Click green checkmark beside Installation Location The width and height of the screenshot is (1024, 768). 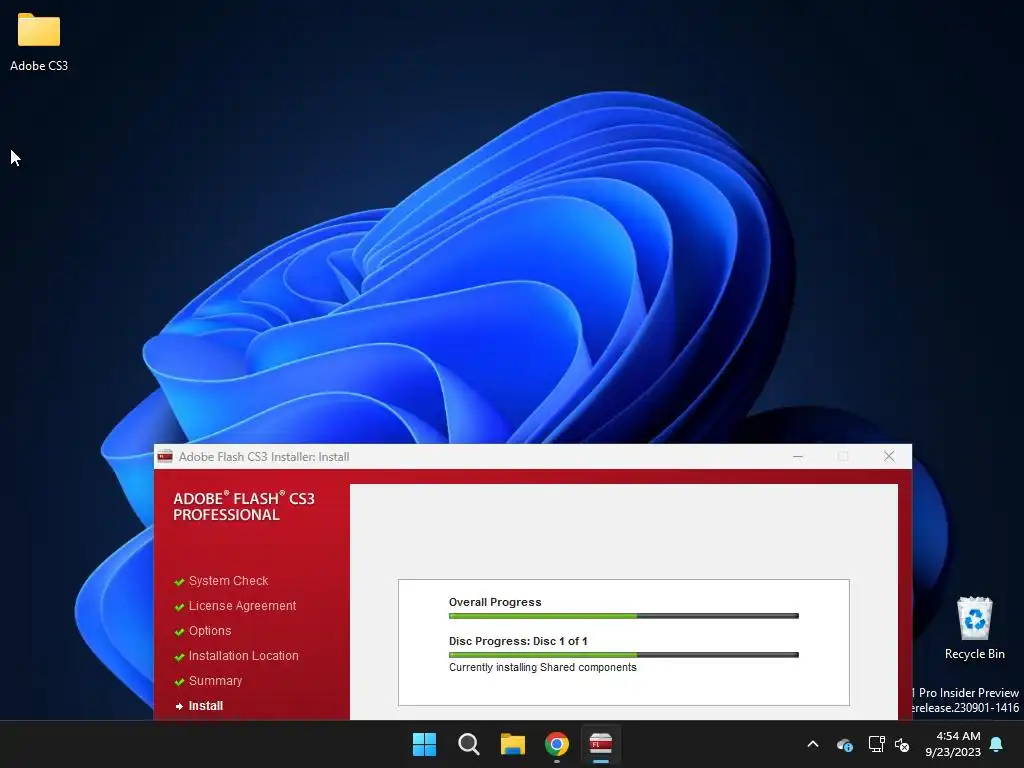179,657
